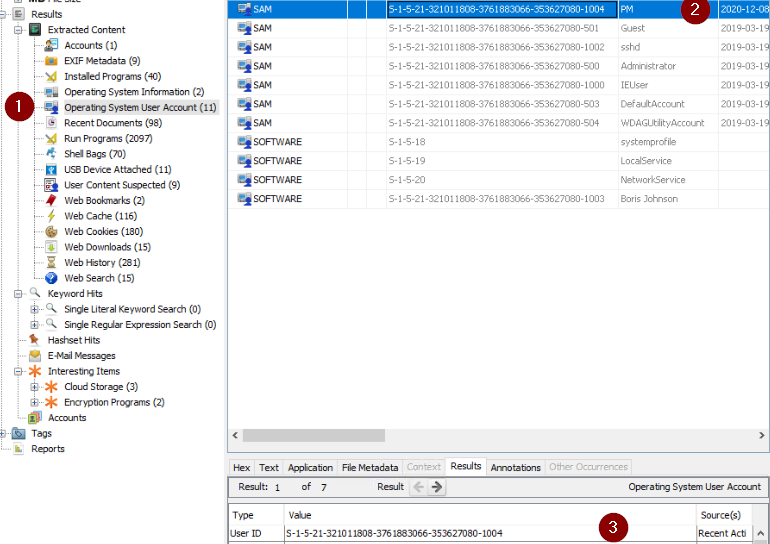Switch to the Hex tab

click(x=242, y=467)
